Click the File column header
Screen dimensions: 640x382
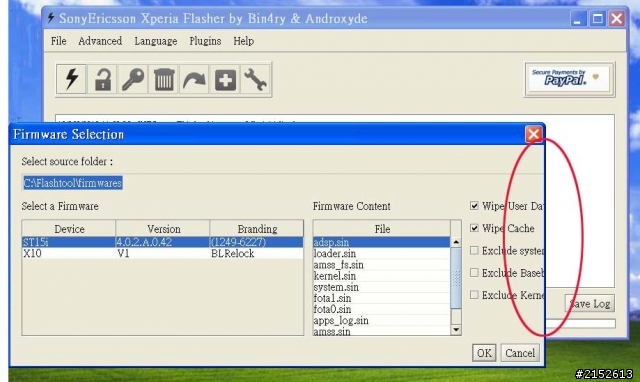click(382, 229)
